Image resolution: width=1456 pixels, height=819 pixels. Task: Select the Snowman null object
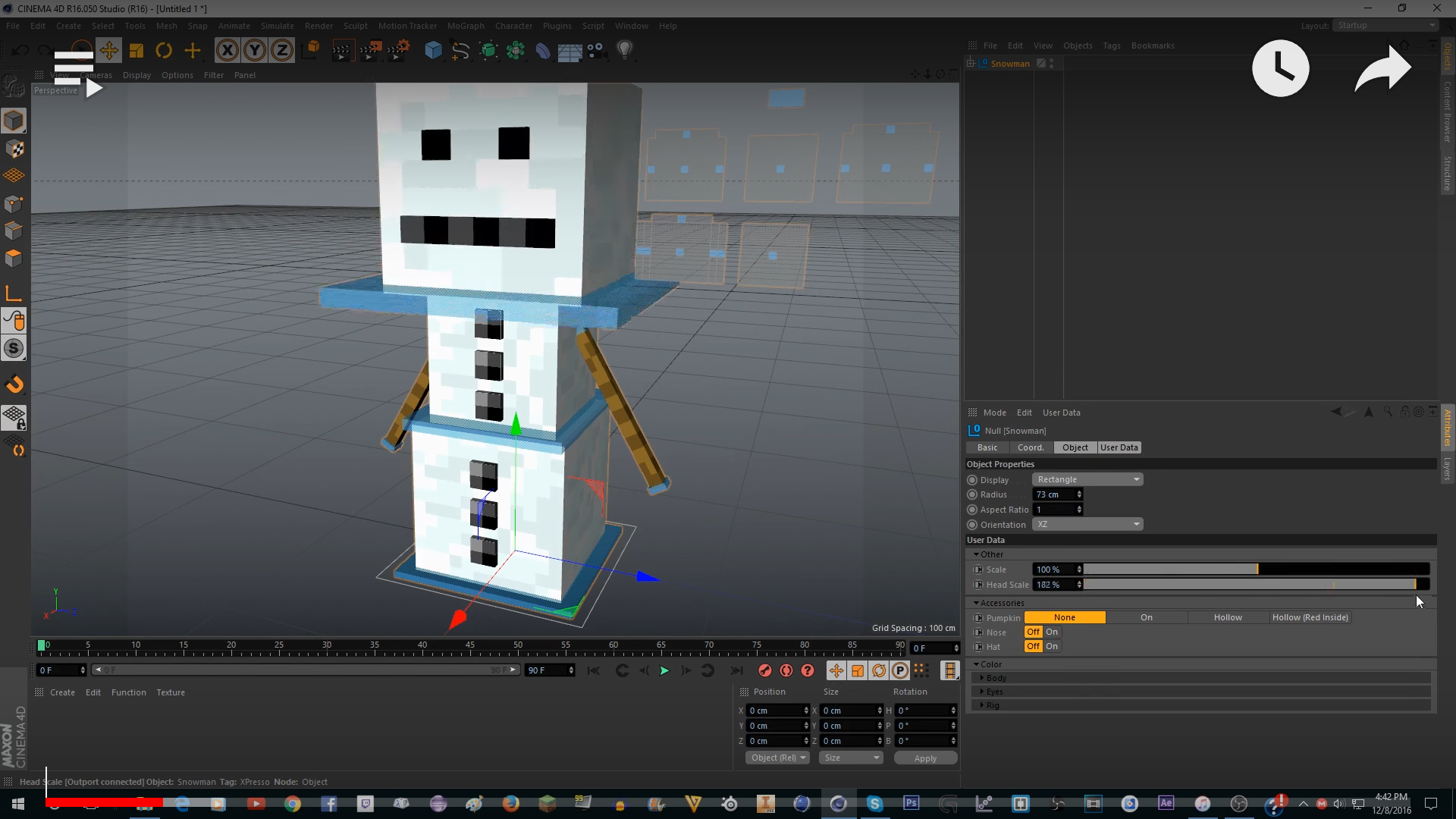1010,64
